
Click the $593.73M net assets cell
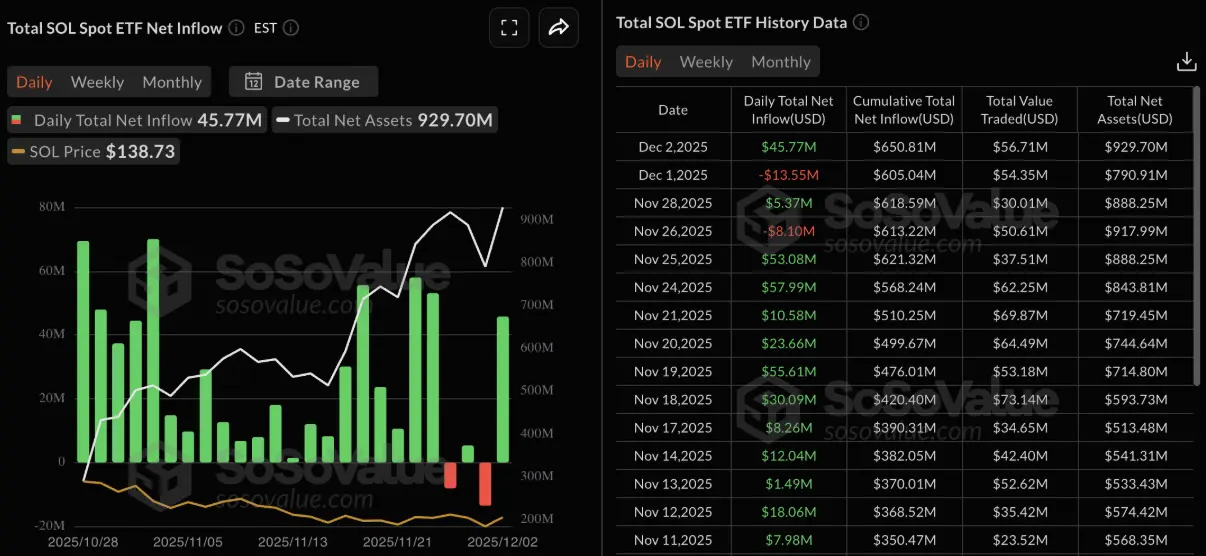(1135, 399)
